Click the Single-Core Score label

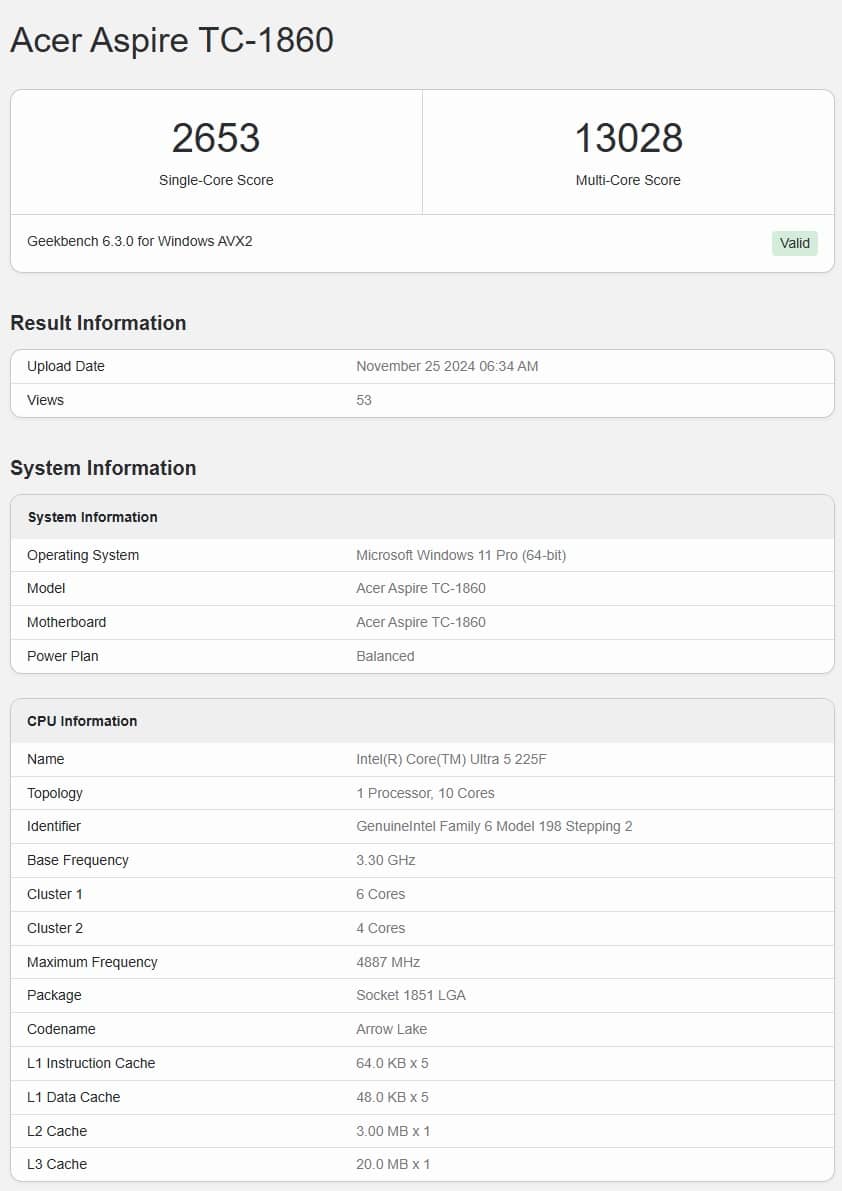coord(216,180)
